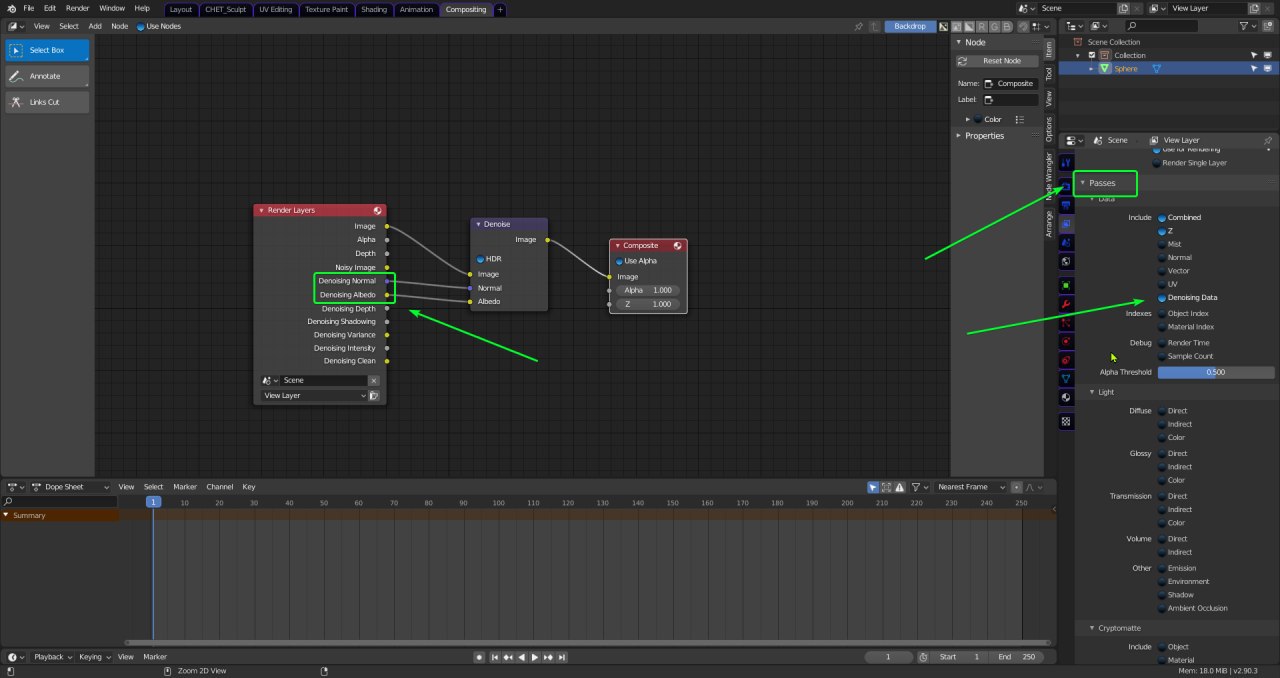
Task: Open the outliner filter dropdown
Action: pos(1247,25)
